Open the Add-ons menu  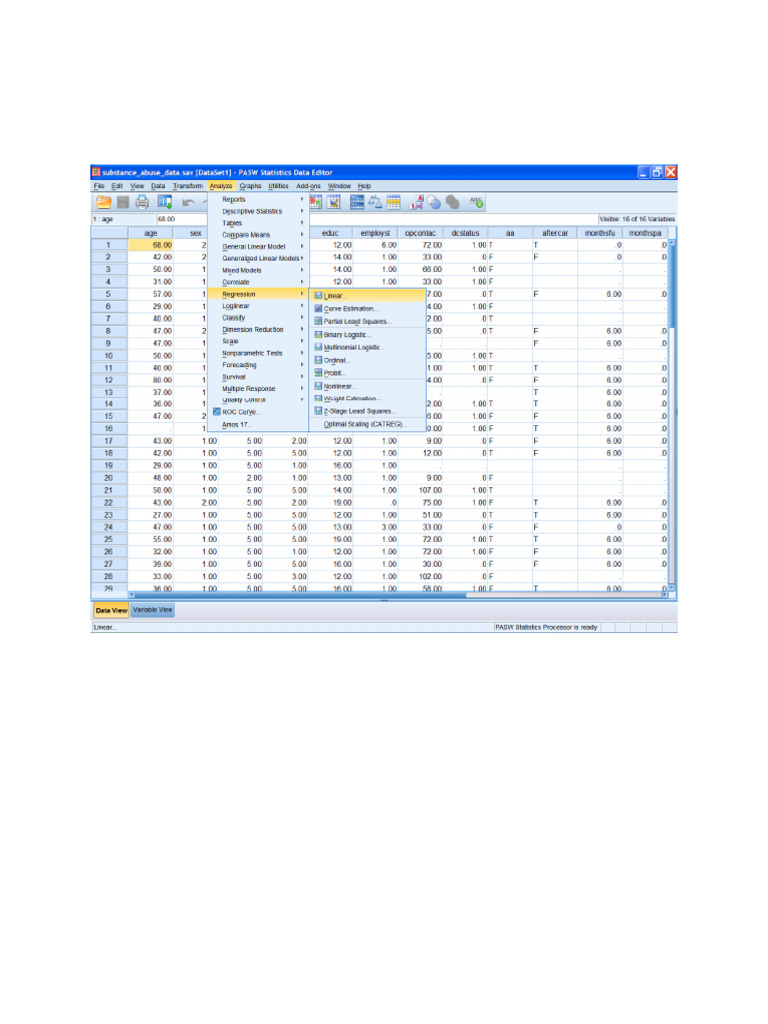pyautogui.click(x=308, y=186)
